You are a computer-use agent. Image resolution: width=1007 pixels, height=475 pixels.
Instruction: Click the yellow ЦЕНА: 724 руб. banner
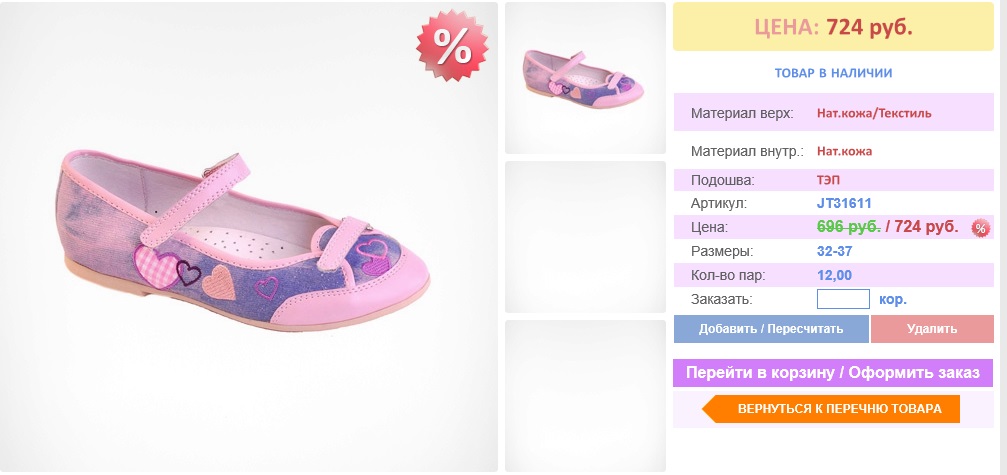coord(833,27)
